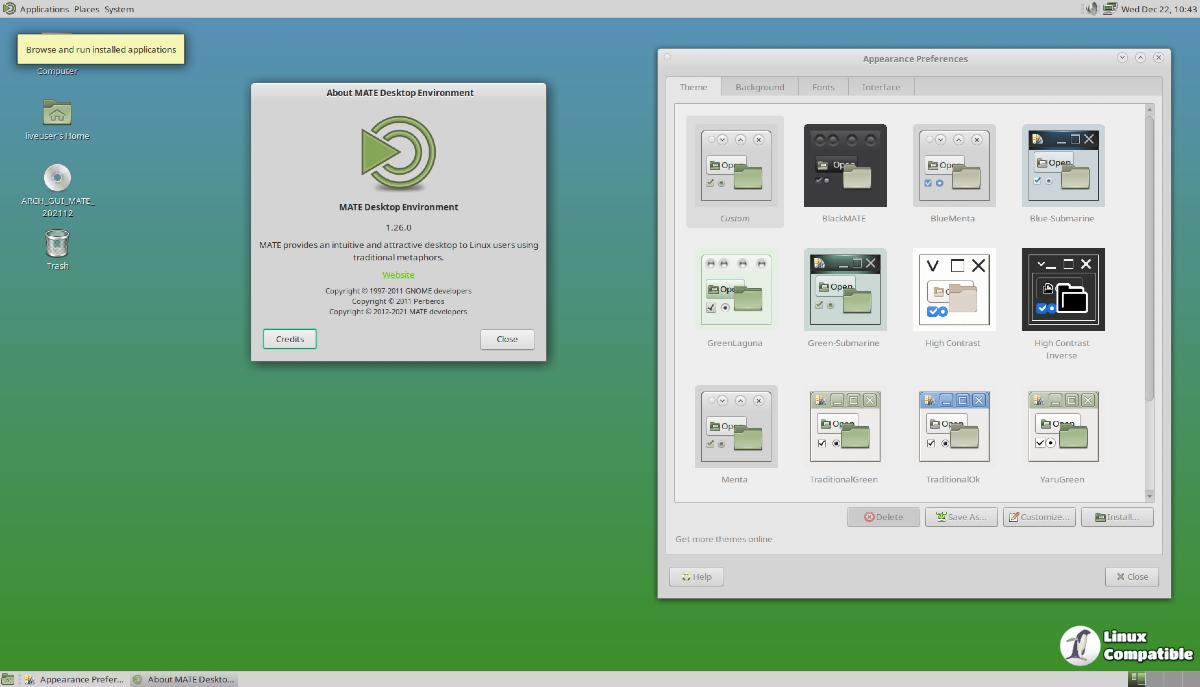Open liveuser's Home folder icon
This screenshot has height=687, width=1200.
coord(57,113)
